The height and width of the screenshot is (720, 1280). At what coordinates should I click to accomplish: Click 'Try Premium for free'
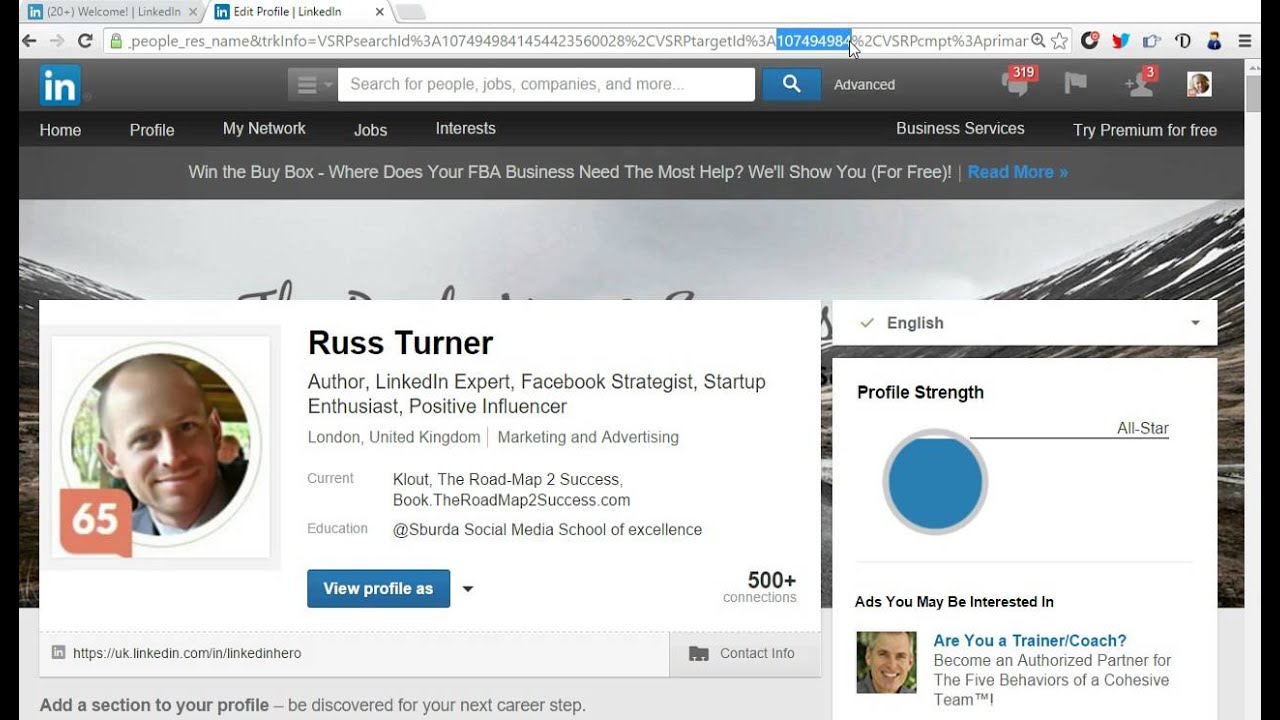[x=1145, y=130]
